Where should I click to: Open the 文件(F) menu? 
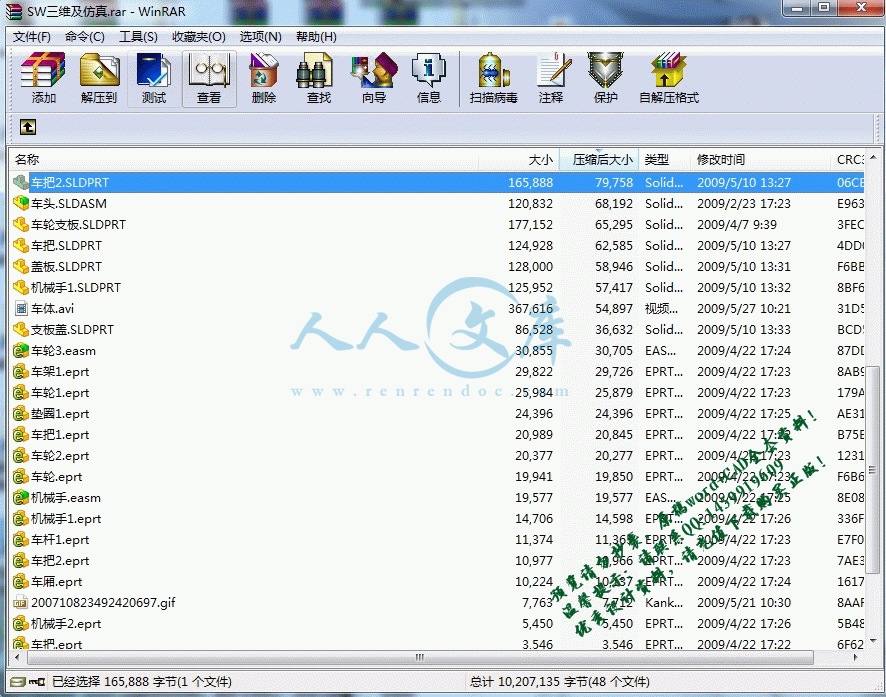click(x=32, y=37)
